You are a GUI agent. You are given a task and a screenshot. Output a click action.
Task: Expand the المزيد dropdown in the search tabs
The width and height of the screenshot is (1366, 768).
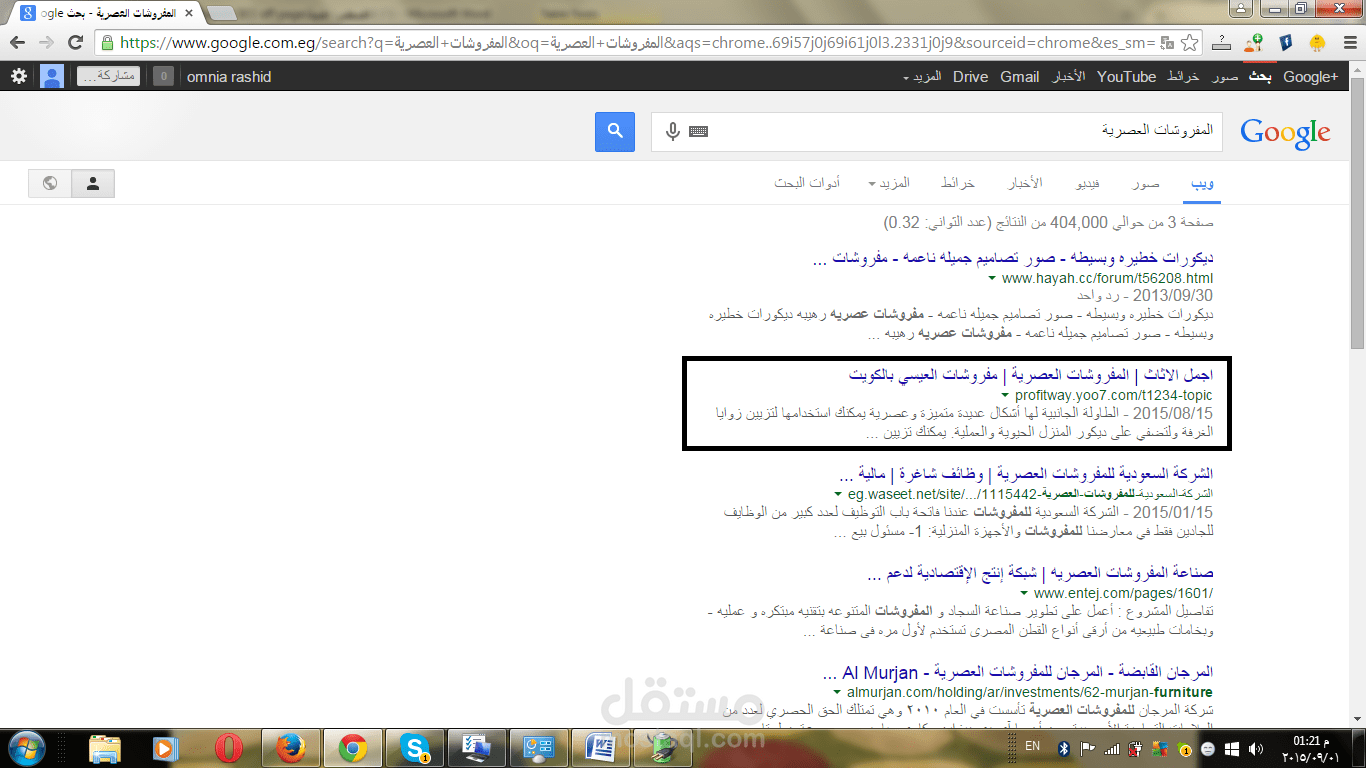889,183
